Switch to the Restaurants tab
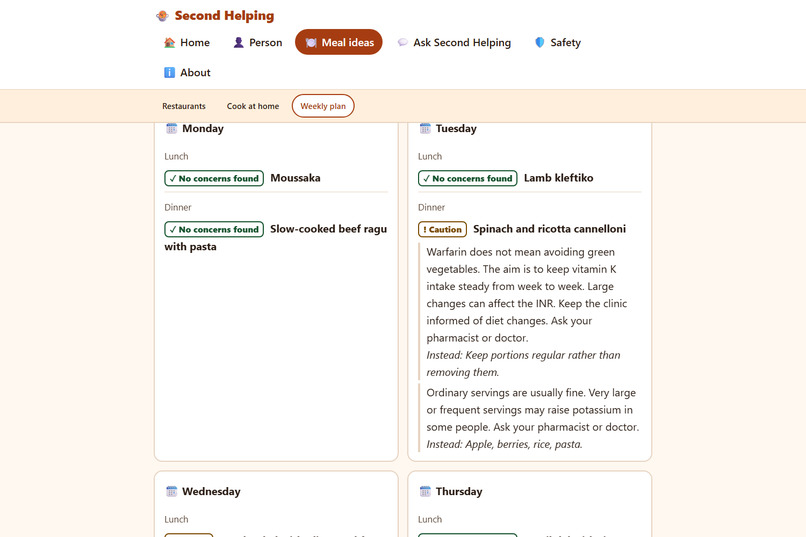The height and width of the screenshot is (537, 806). click(x=184, y=106)
